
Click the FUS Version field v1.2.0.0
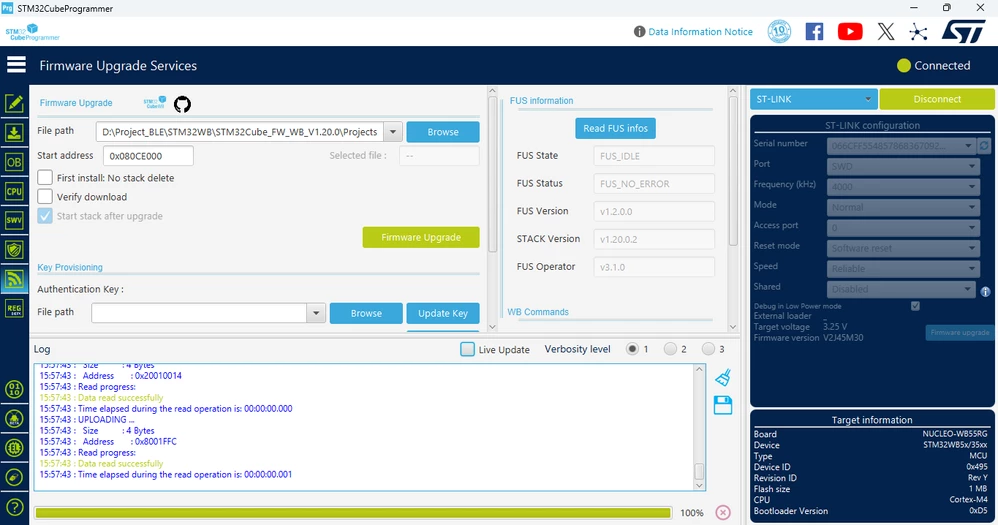[x=654, y=211]
